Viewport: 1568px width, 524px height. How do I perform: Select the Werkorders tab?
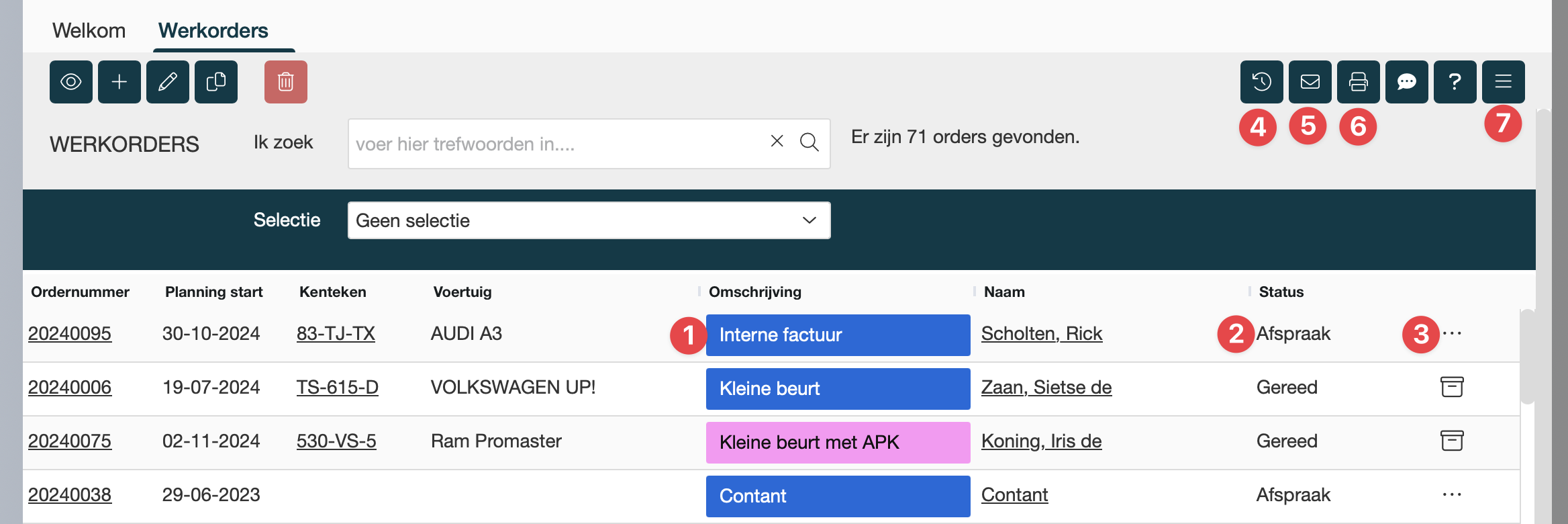coord(213,31)
